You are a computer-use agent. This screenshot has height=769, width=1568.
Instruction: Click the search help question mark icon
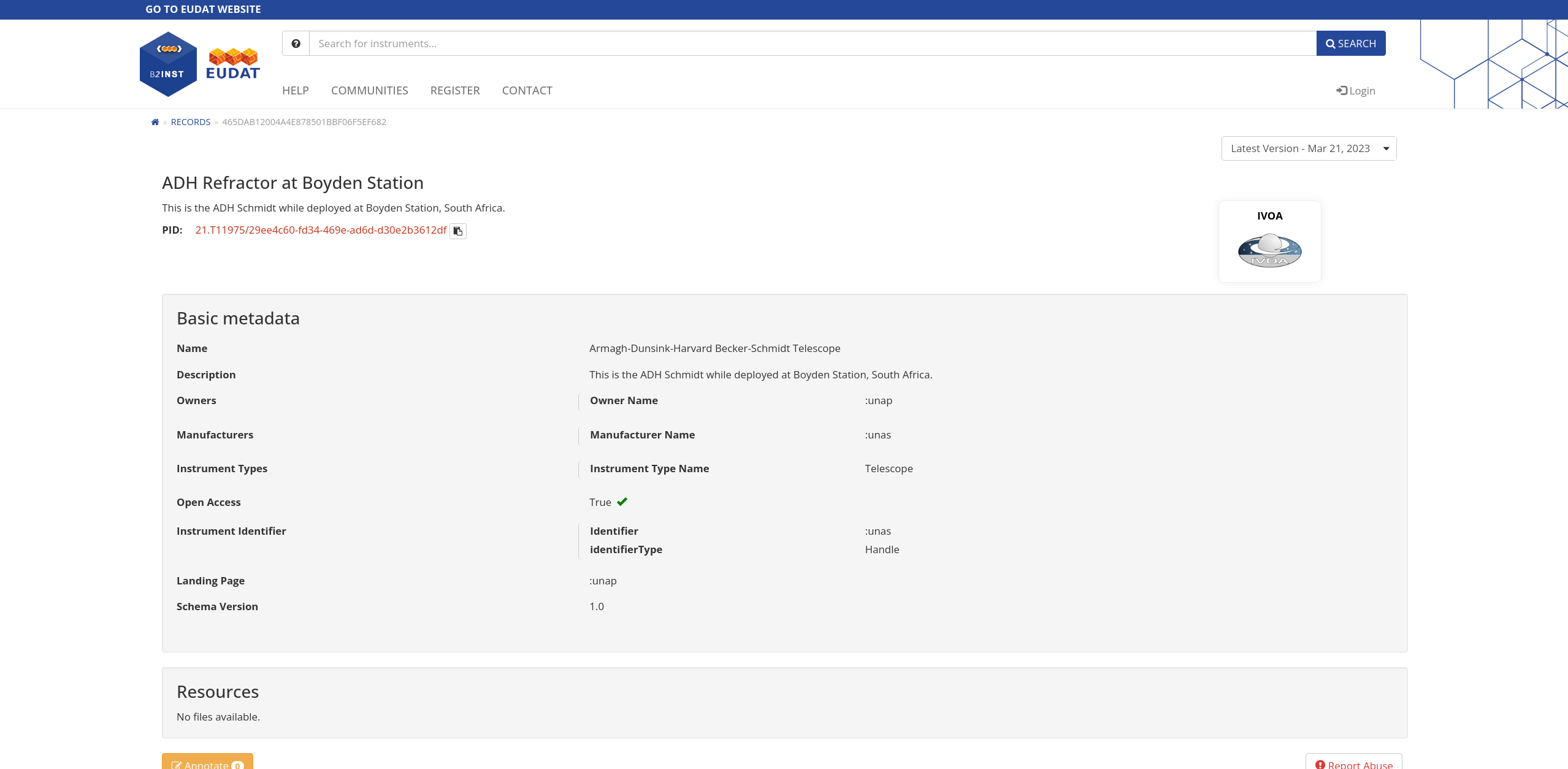296,44
